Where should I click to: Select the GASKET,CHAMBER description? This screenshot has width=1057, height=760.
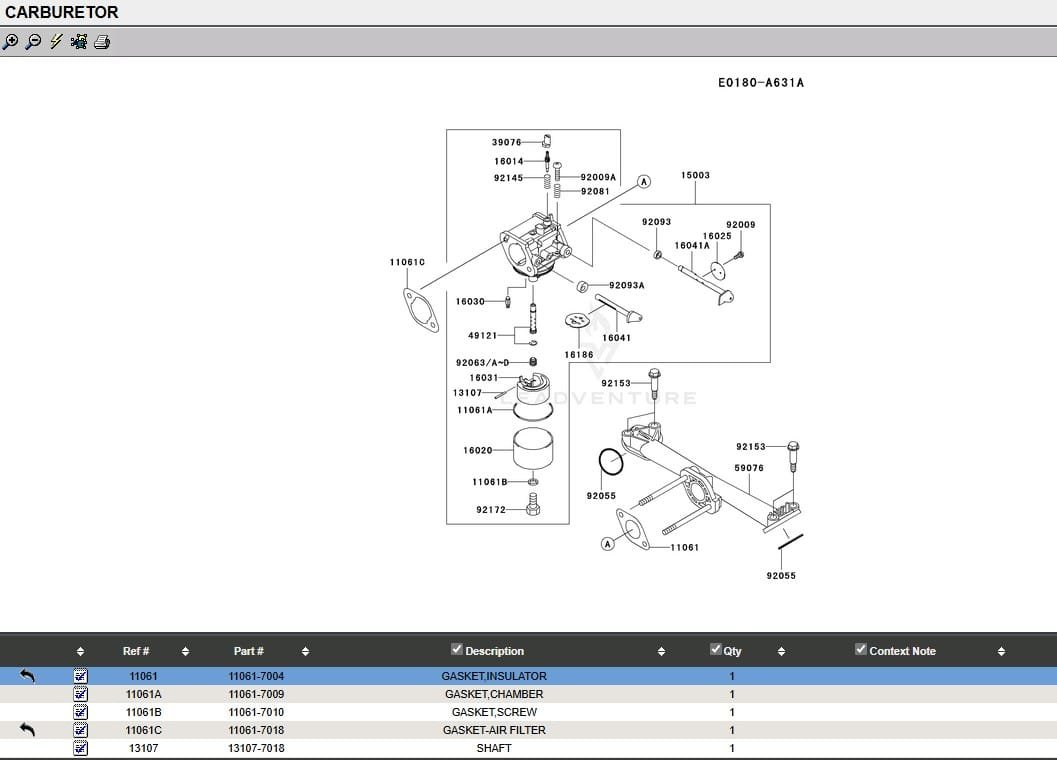pos(494,694)
